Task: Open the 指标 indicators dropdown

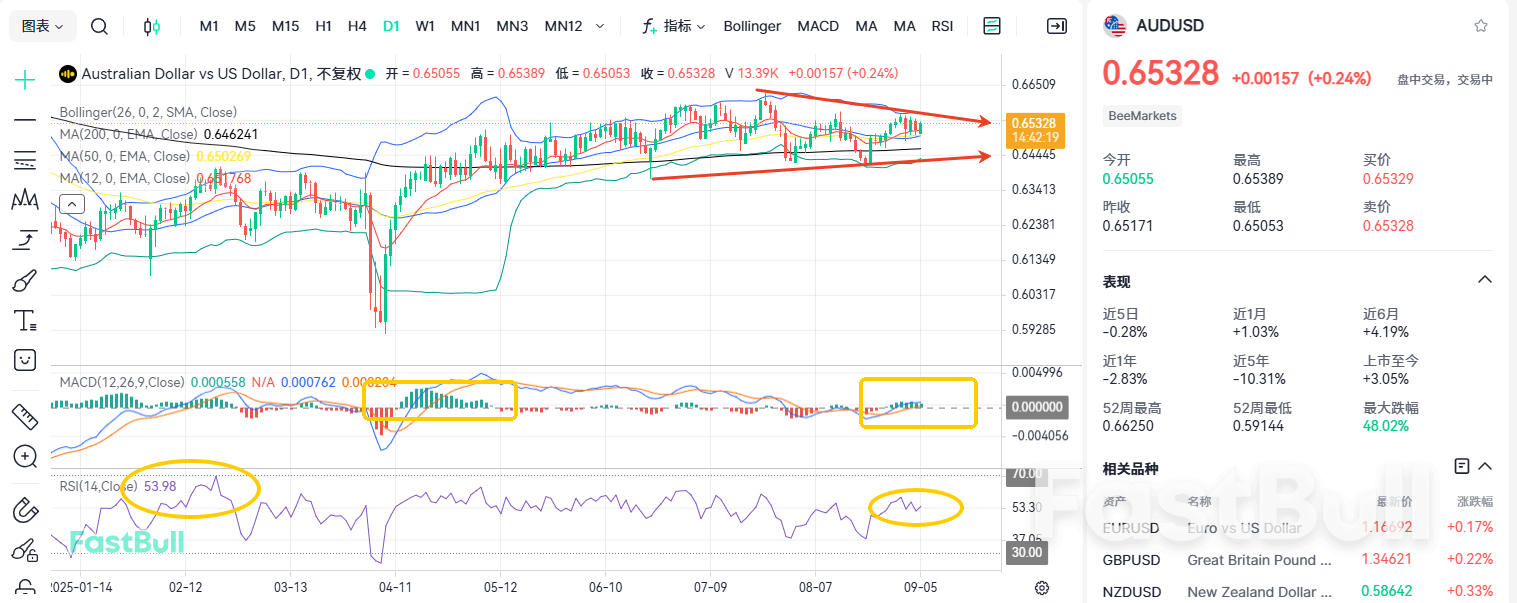Action: [675, 26]
